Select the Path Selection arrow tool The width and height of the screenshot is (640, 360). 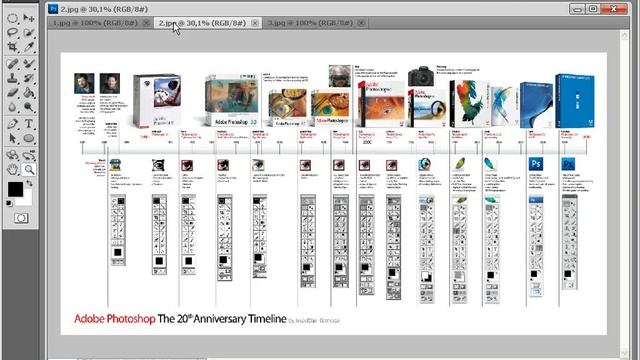coord(12,138)
